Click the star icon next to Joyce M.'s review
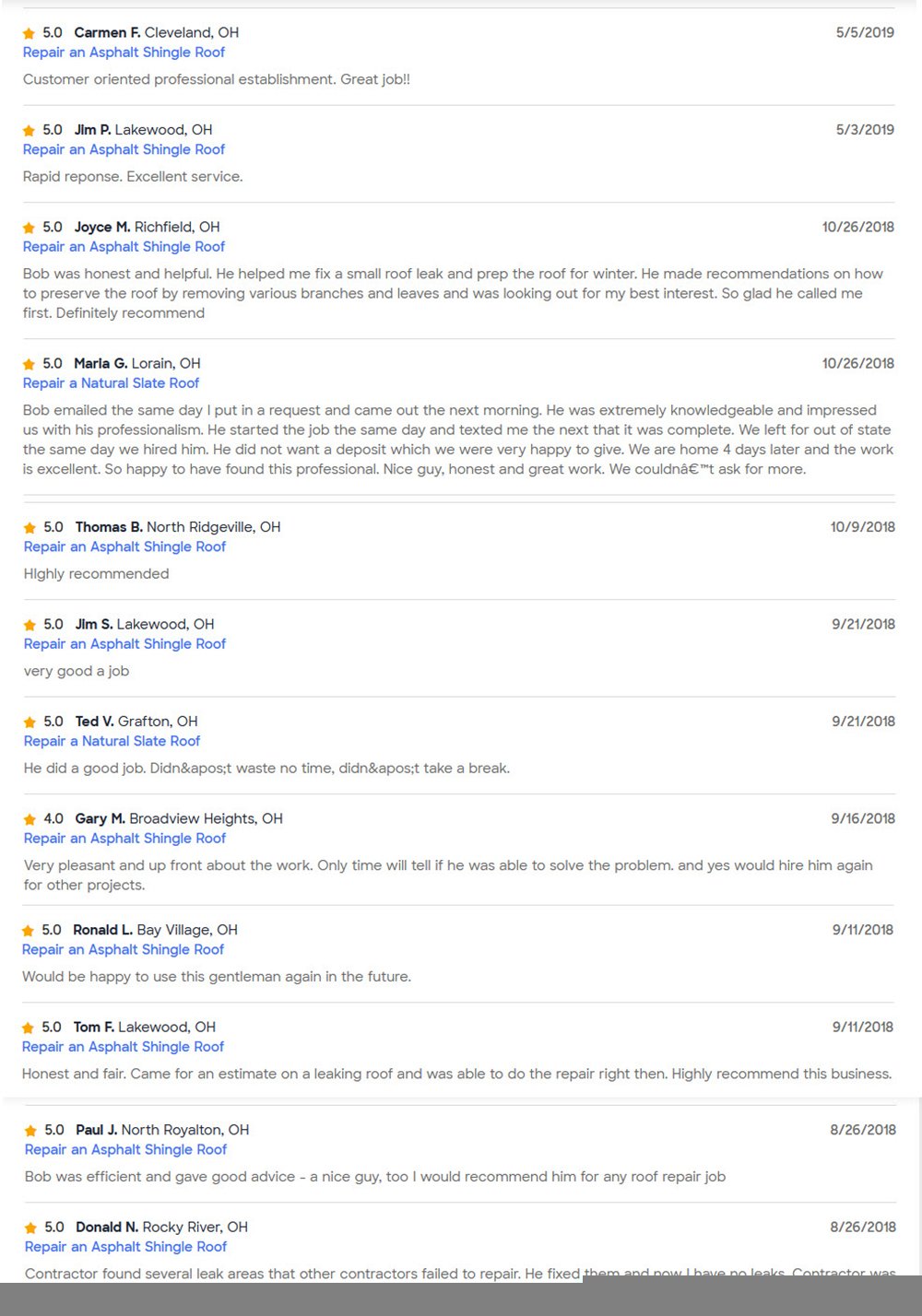This screenshot has height=1316, width=922. click(29, 228)
